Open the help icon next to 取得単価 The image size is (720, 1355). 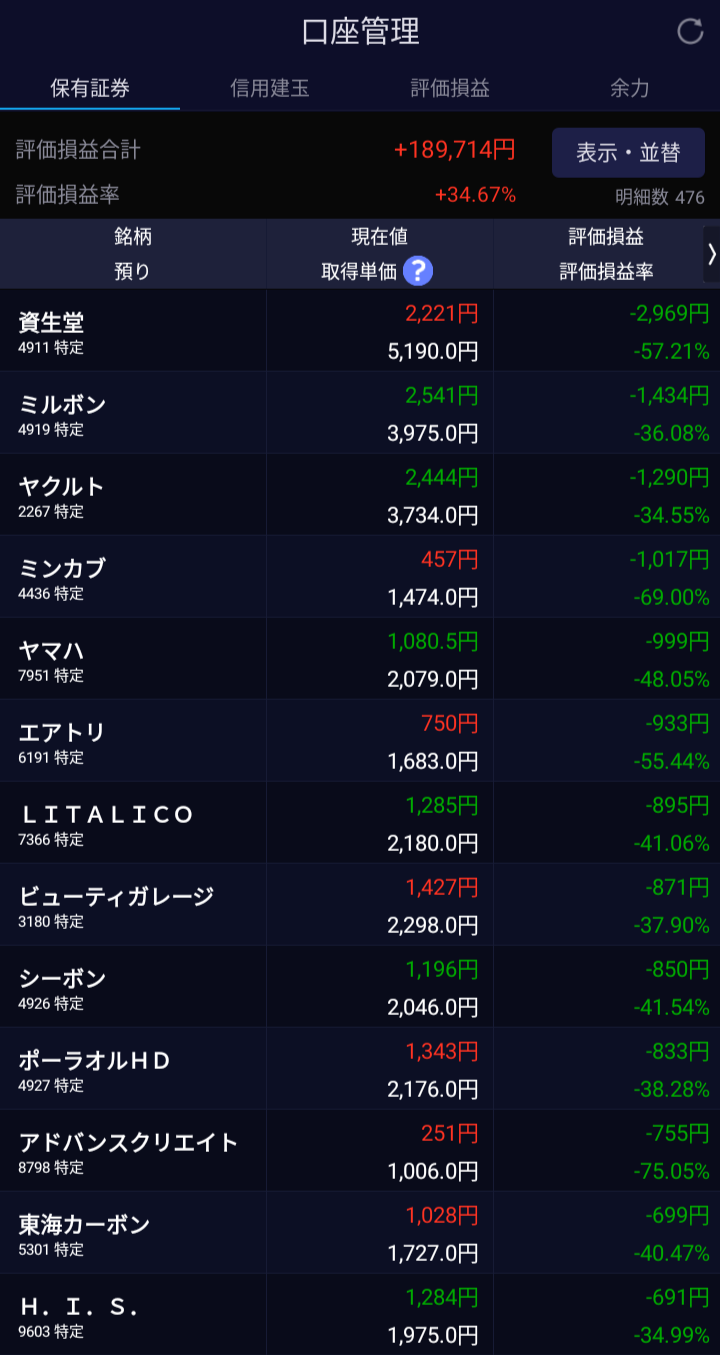(x=417, y=270)
